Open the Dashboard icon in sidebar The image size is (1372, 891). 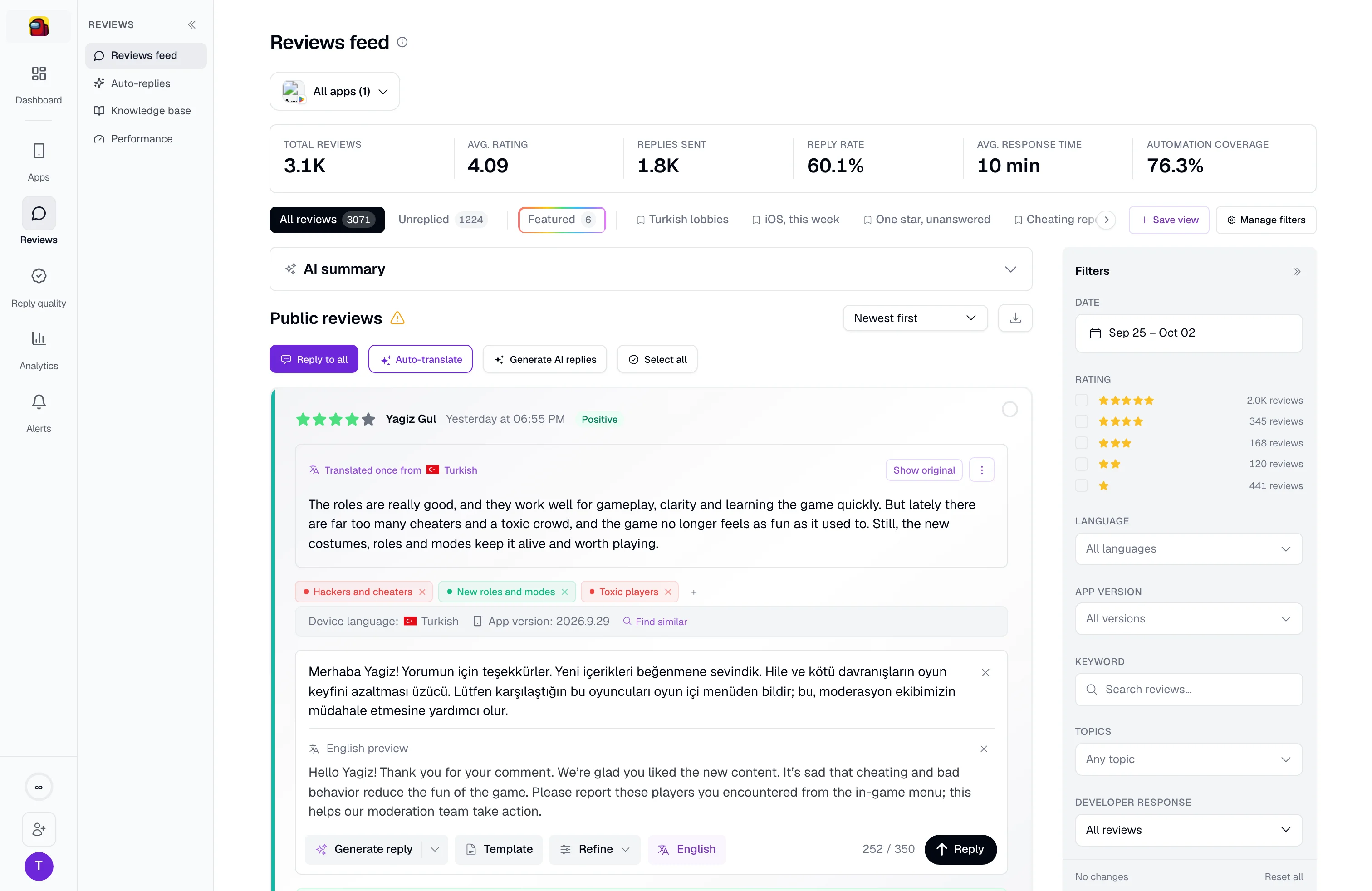pyautogui.click(x=39, y=74)
